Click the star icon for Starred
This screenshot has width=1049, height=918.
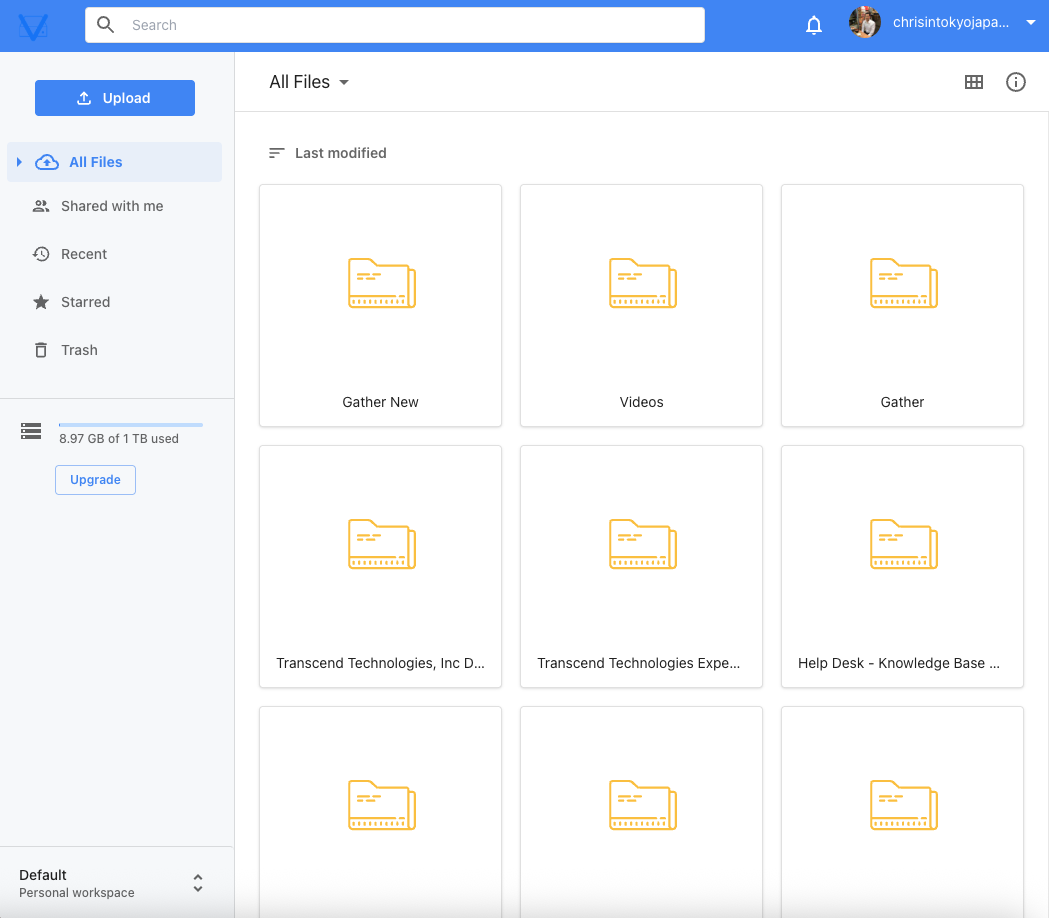click(x=41, y=302)
